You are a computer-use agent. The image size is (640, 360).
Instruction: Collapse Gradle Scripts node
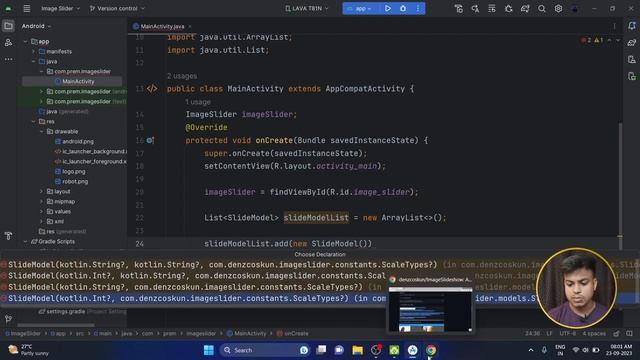(x=26, y=242)
